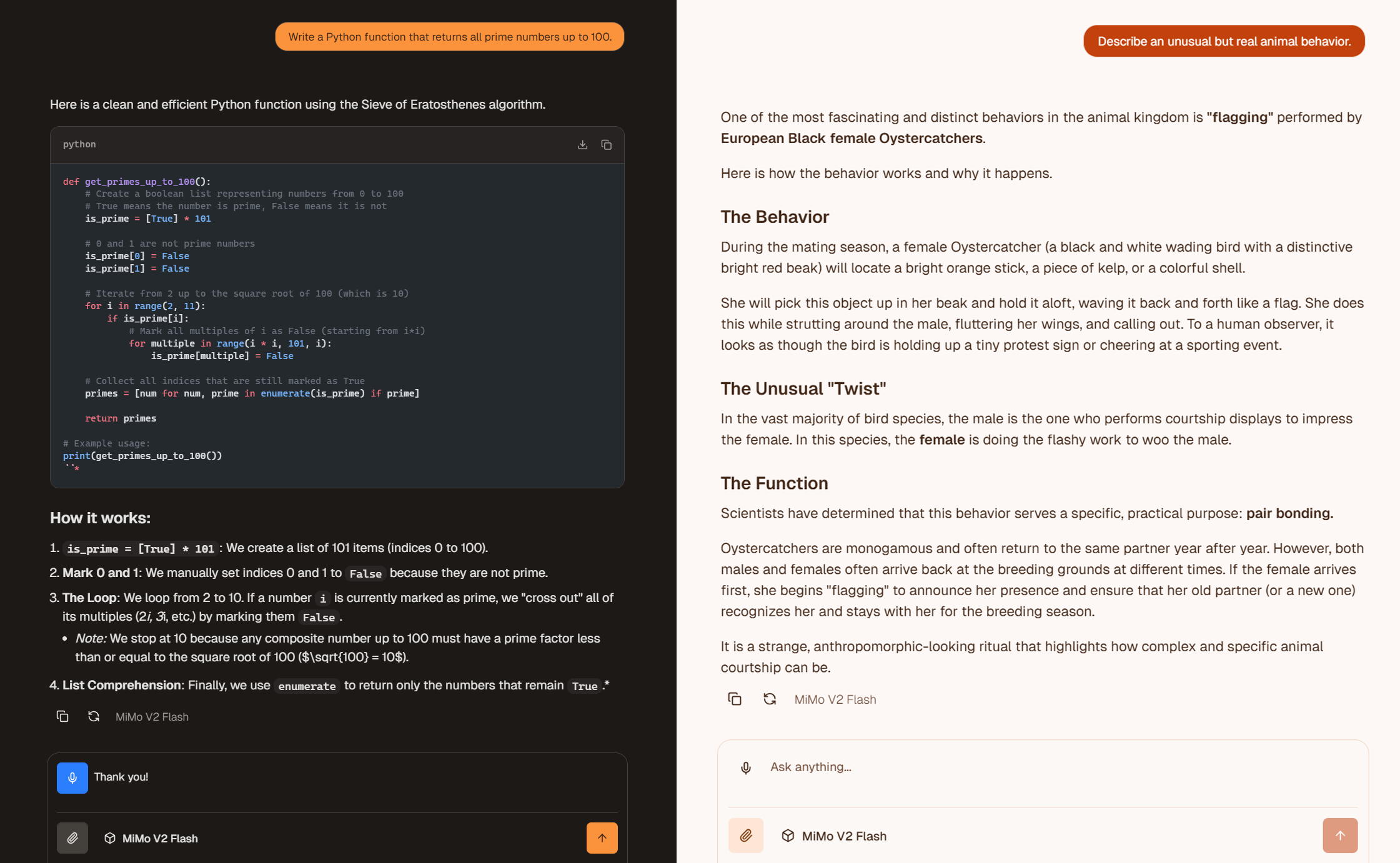The height and width of the screenshot is (863, 1400).
Task: Copy the Python code block
Action: coord(606,145)
